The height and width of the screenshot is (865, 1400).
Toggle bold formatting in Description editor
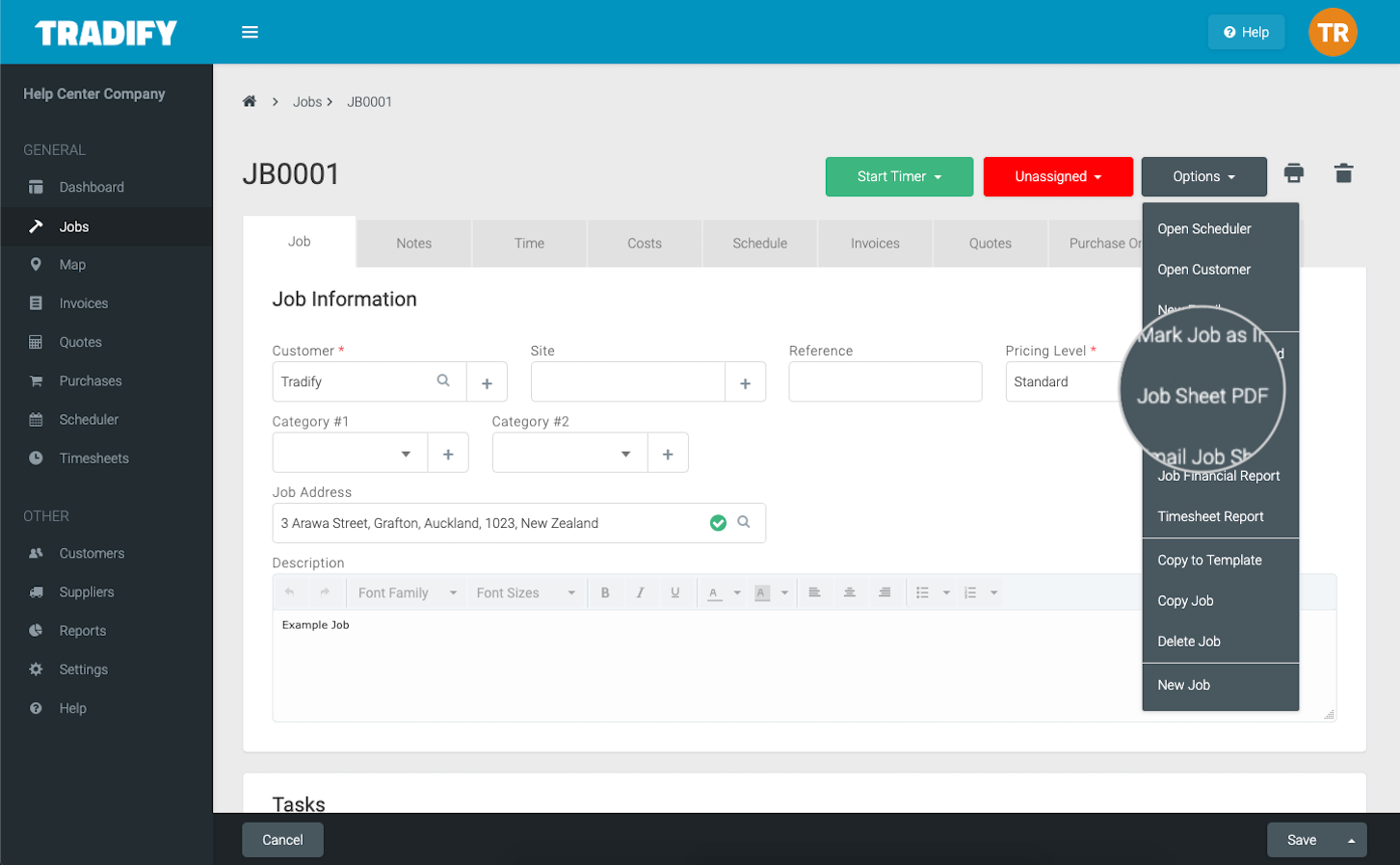click(605, 592)
